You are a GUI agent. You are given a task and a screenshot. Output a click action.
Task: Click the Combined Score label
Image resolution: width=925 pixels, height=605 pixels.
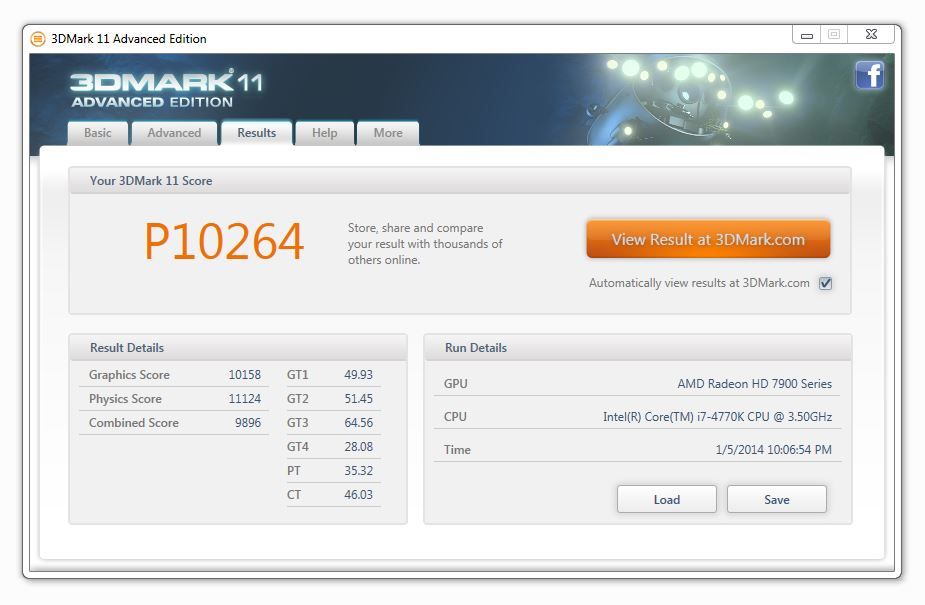click(133, 423)
